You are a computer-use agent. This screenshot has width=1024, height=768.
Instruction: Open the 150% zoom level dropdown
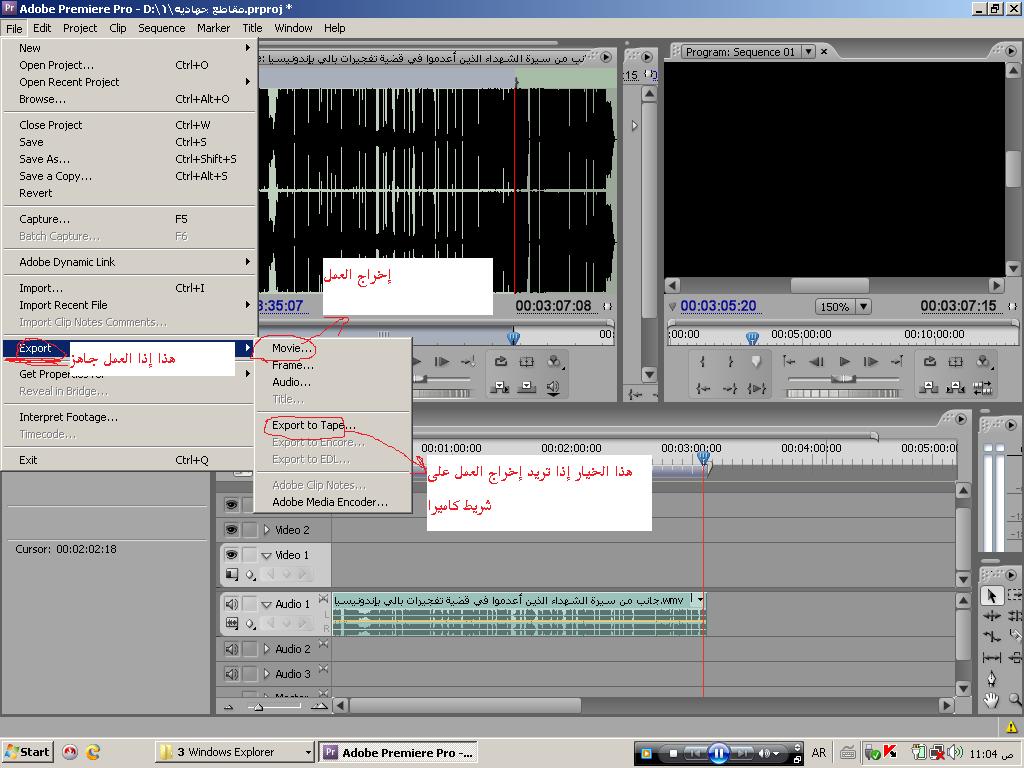863,307
